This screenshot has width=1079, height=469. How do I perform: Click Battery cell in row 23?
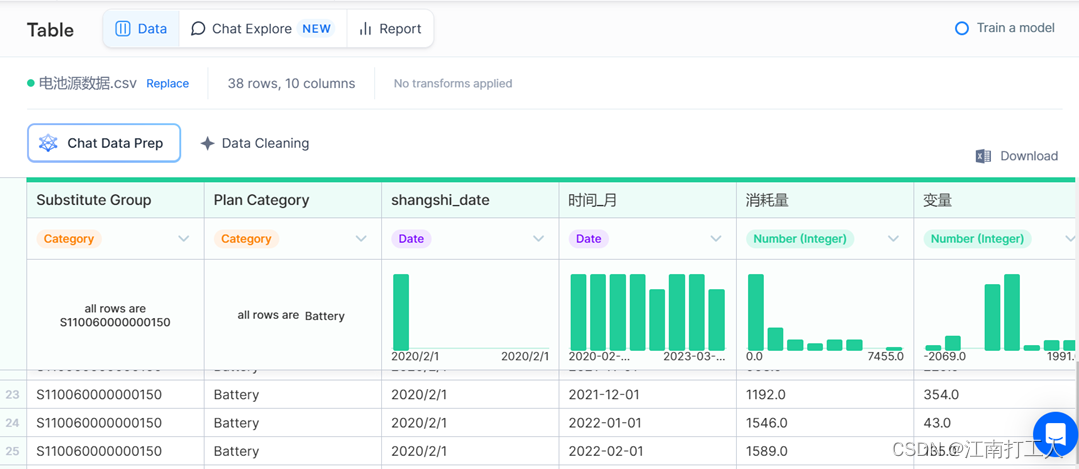(293, 395)
